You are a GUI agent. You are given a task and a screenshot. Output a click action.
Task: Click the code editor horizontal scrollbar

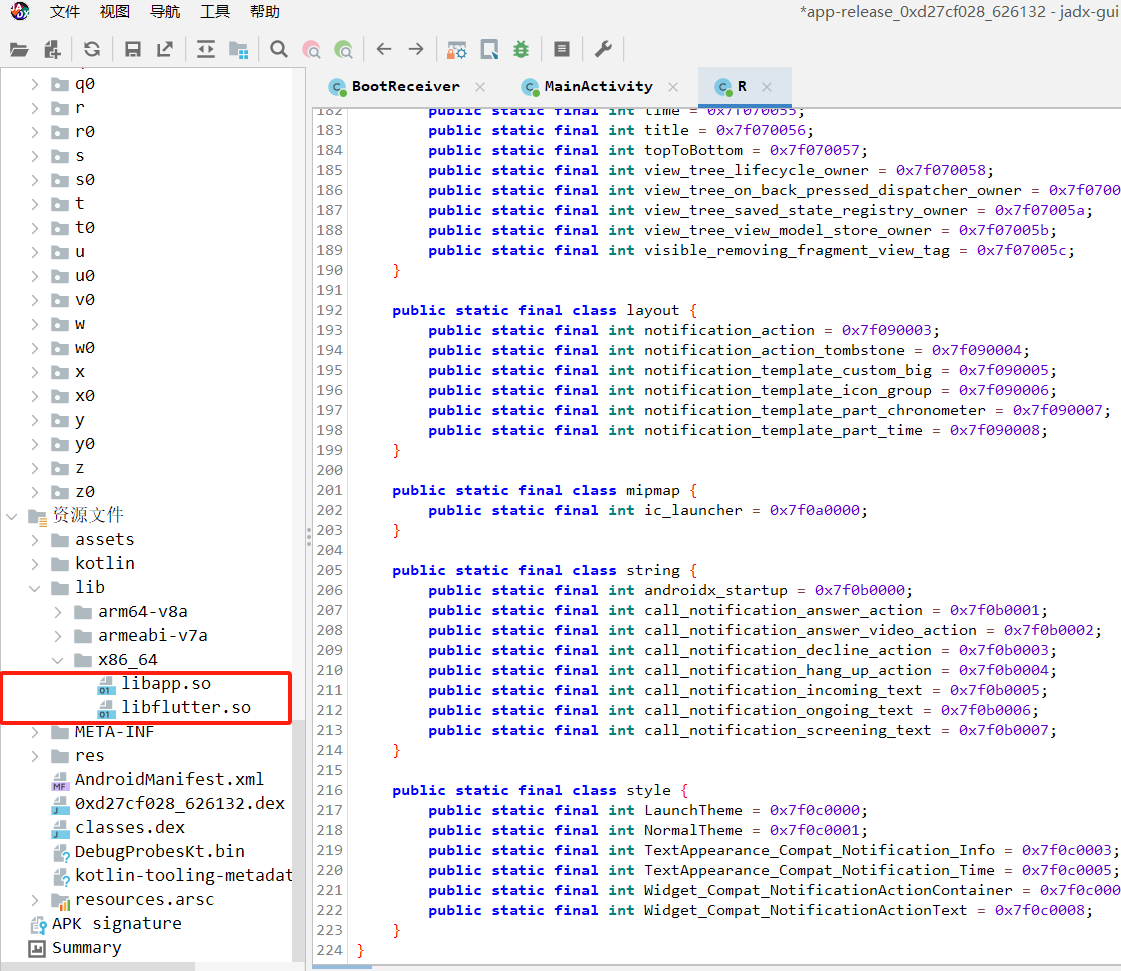tap(342, 967)
